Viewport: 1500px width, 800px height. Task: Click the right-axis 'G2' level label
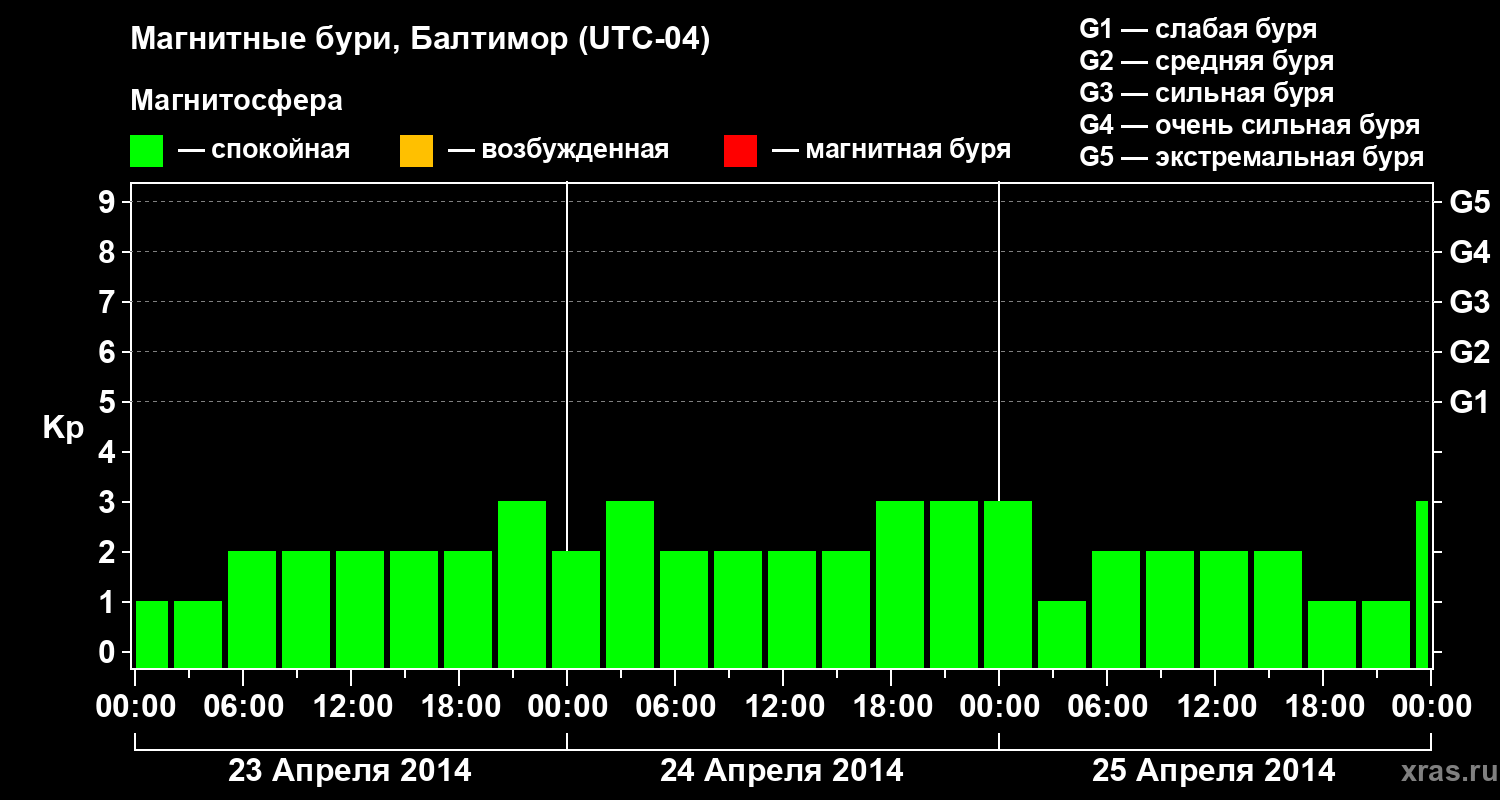click(1470, 352)
